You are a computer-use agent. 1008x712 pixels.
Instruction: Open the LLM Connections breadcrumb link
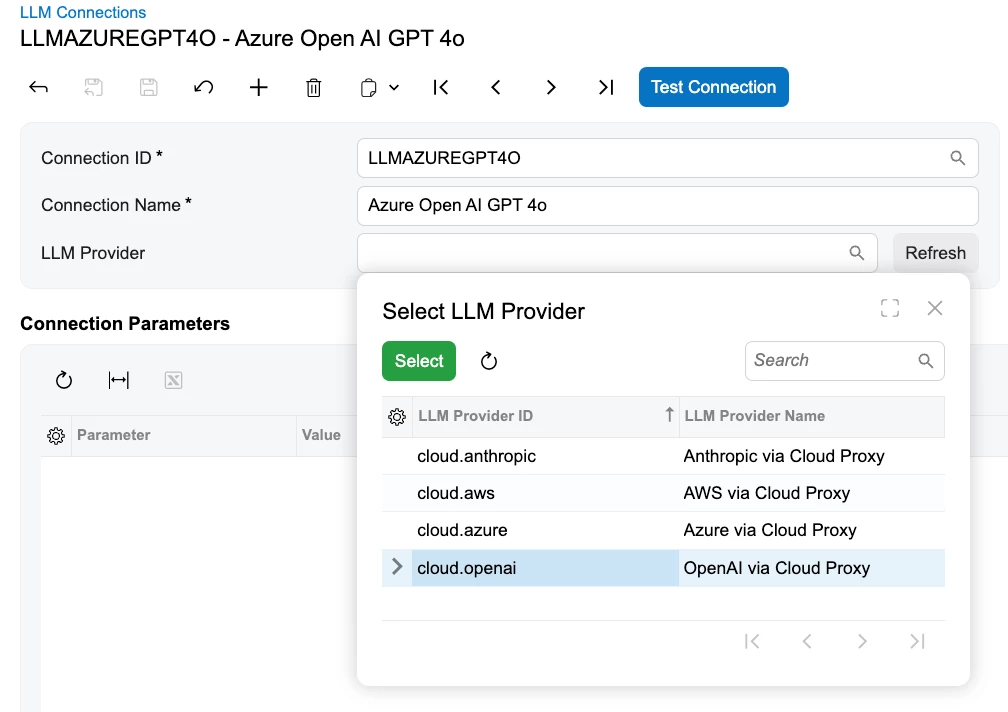coord(83,12)
